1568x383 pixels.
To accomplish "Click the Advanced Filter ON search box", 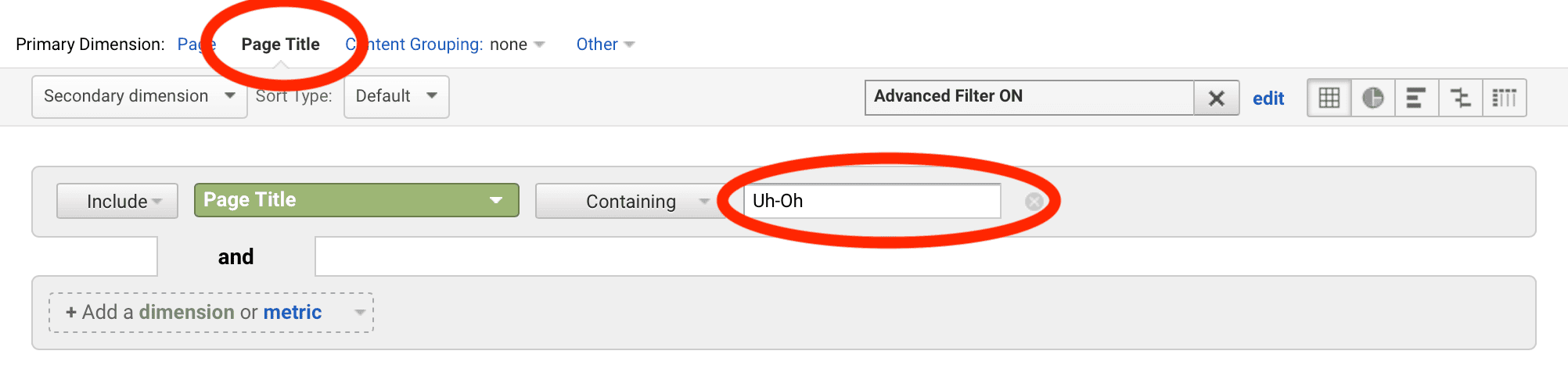I will click(x=1030, y=98).
